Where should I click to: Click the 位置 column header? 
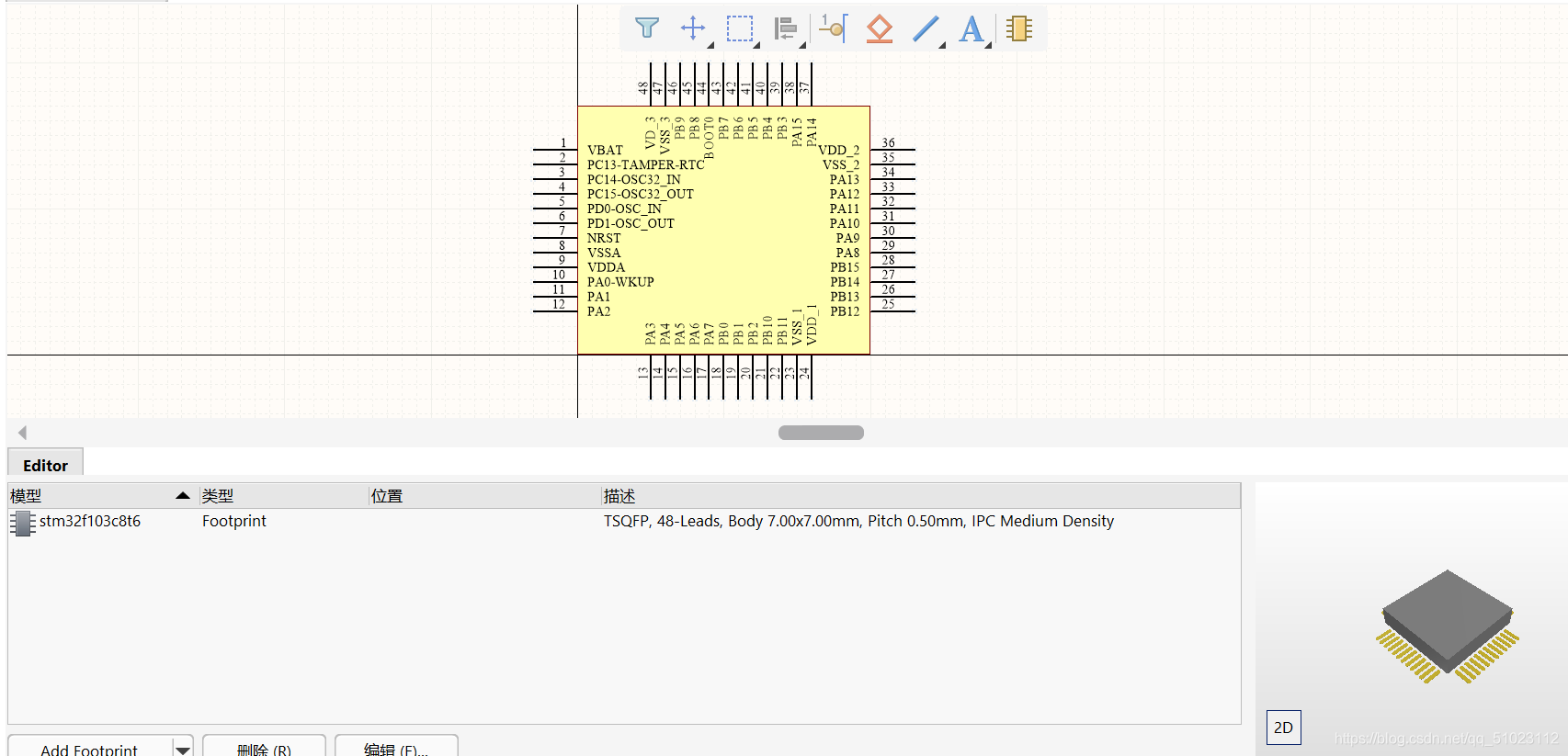pos(484,496)
